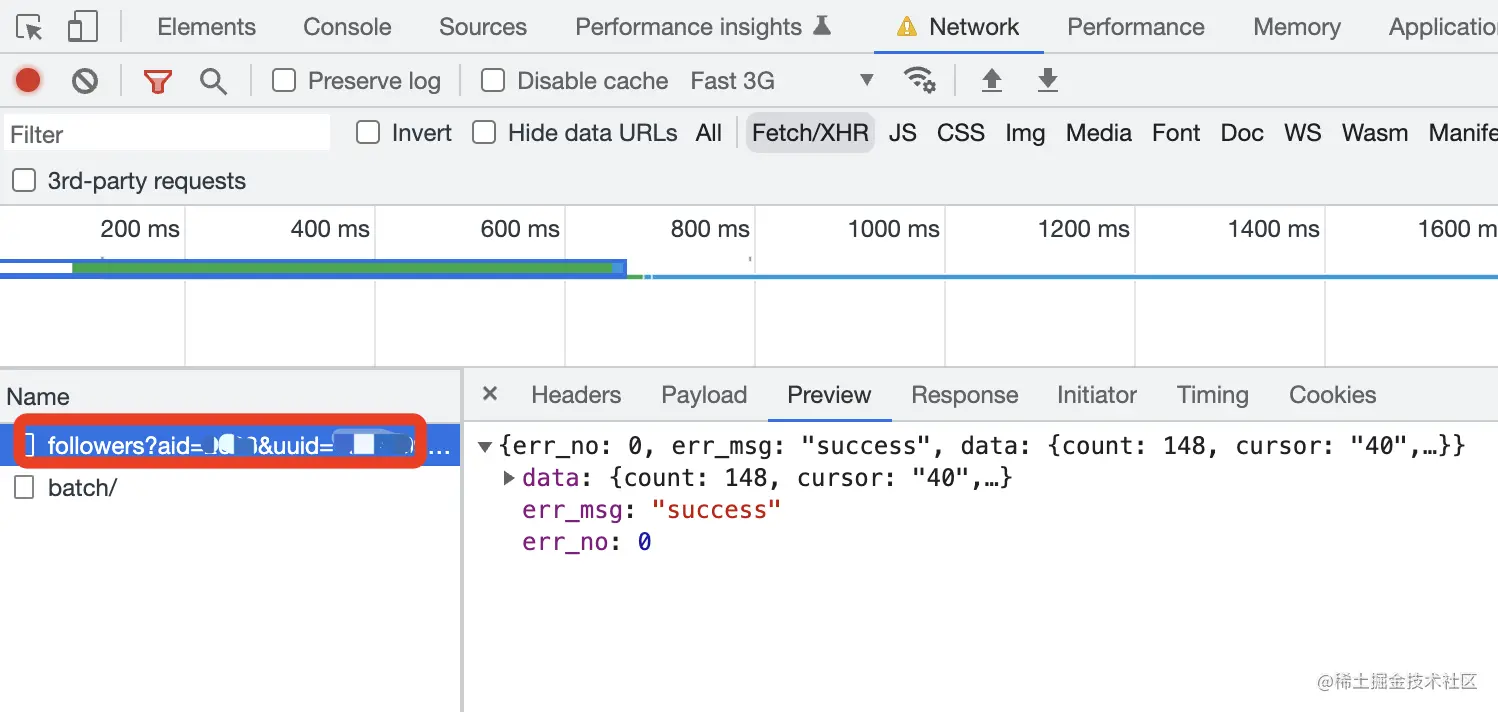1498x712 pixels.
Task: Collapse the root response object triangle
Action: tap(485, 446)
